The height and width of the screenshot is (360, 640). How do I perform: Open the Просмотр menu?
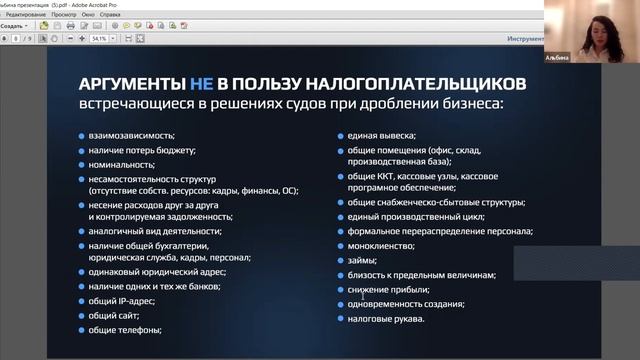coord(64,15)
